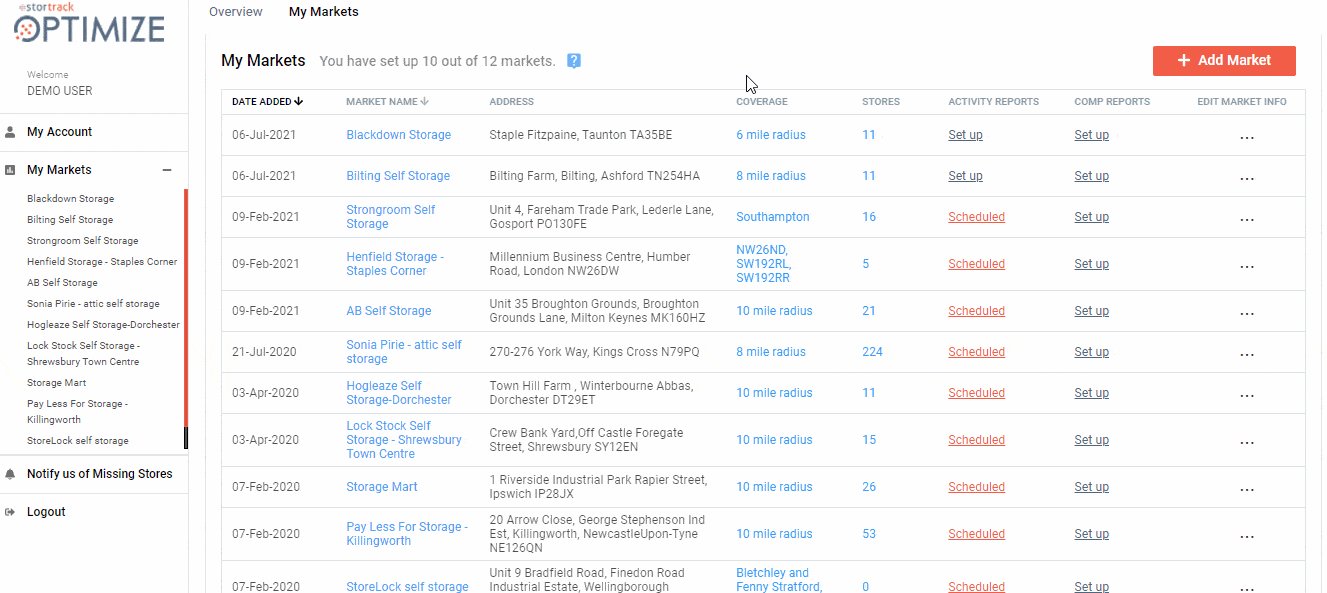This screenshot has height=593, width=1327.
Task: Click the 53 stores link for Pay Less
Action: 869,534
